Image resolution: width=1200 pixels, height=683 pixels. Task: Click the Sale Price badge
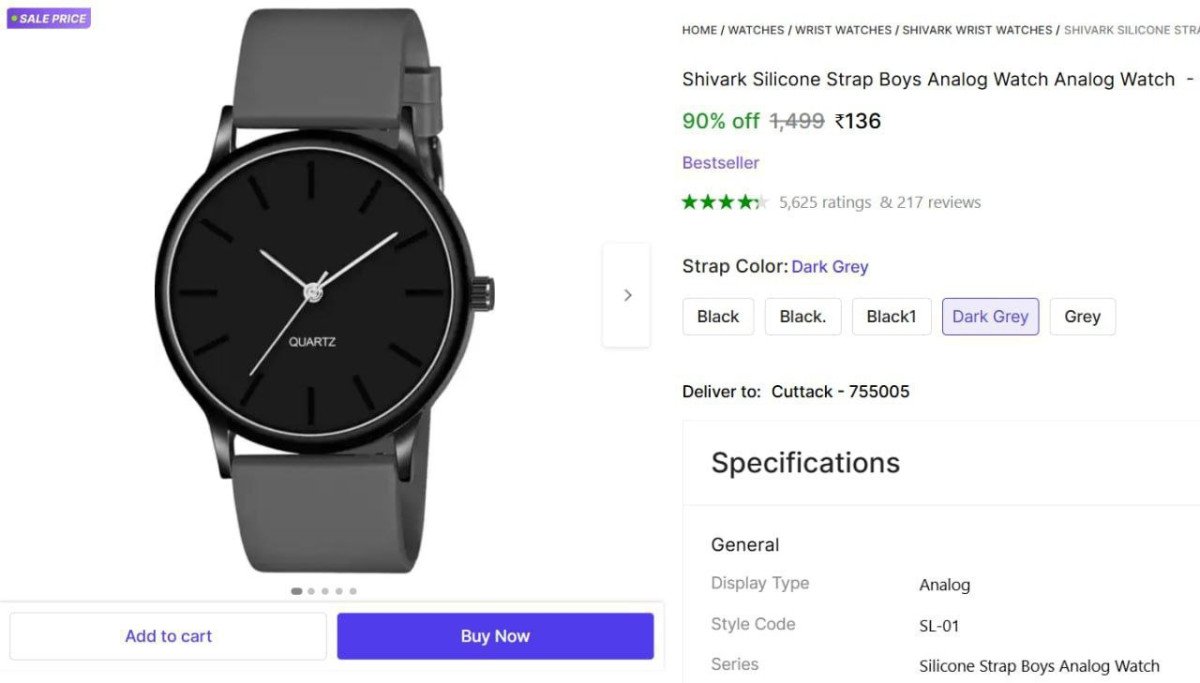[49, 18]
